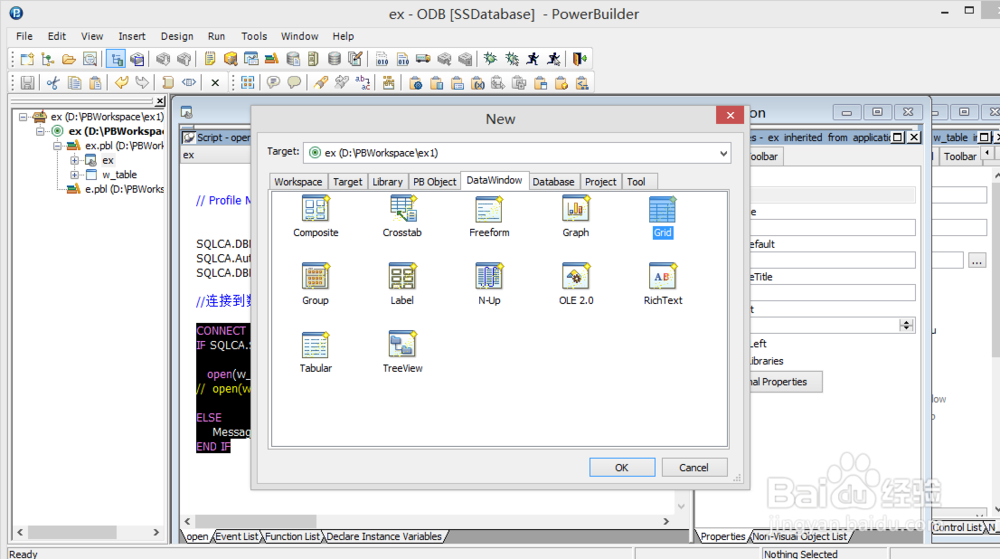
Task: Select the RichText DataWindow style
Action: tap(663, 284)
